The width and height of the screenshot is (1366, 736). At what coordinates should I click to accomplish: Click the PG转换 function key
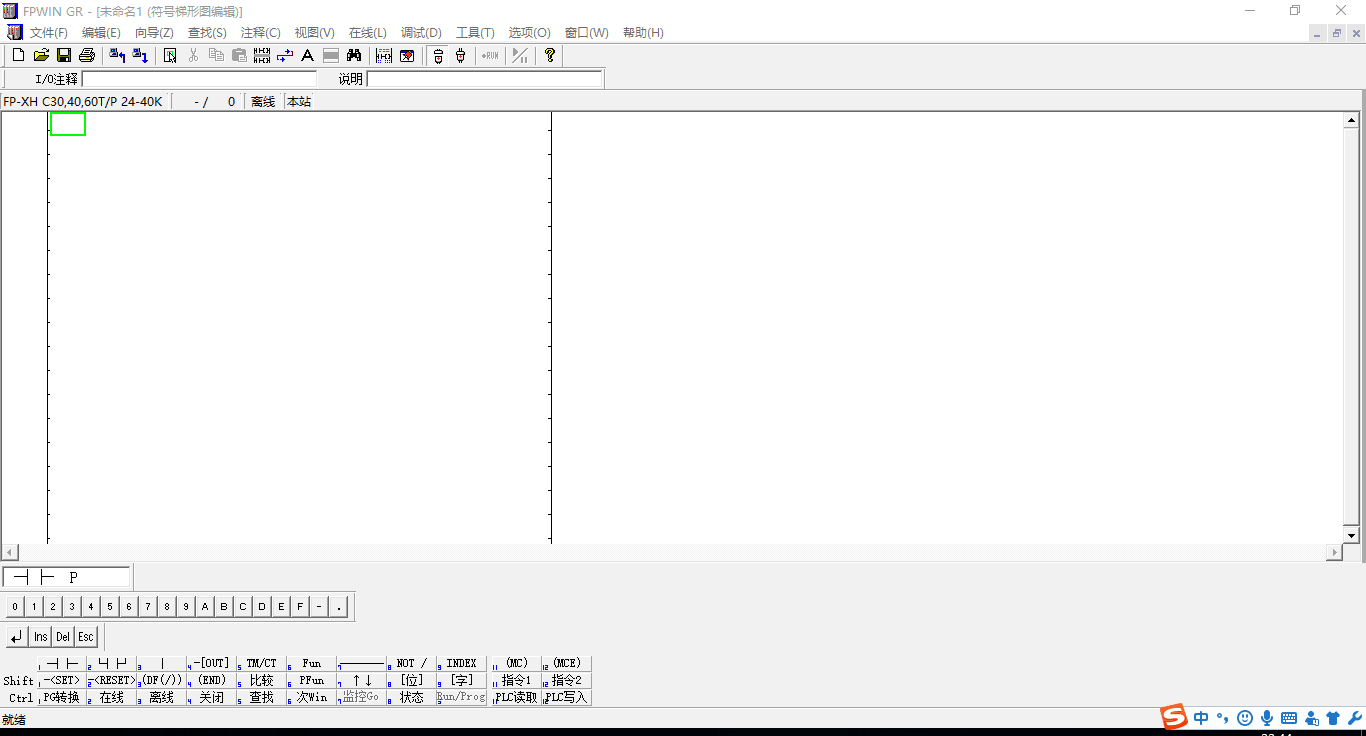pos(62,697)
